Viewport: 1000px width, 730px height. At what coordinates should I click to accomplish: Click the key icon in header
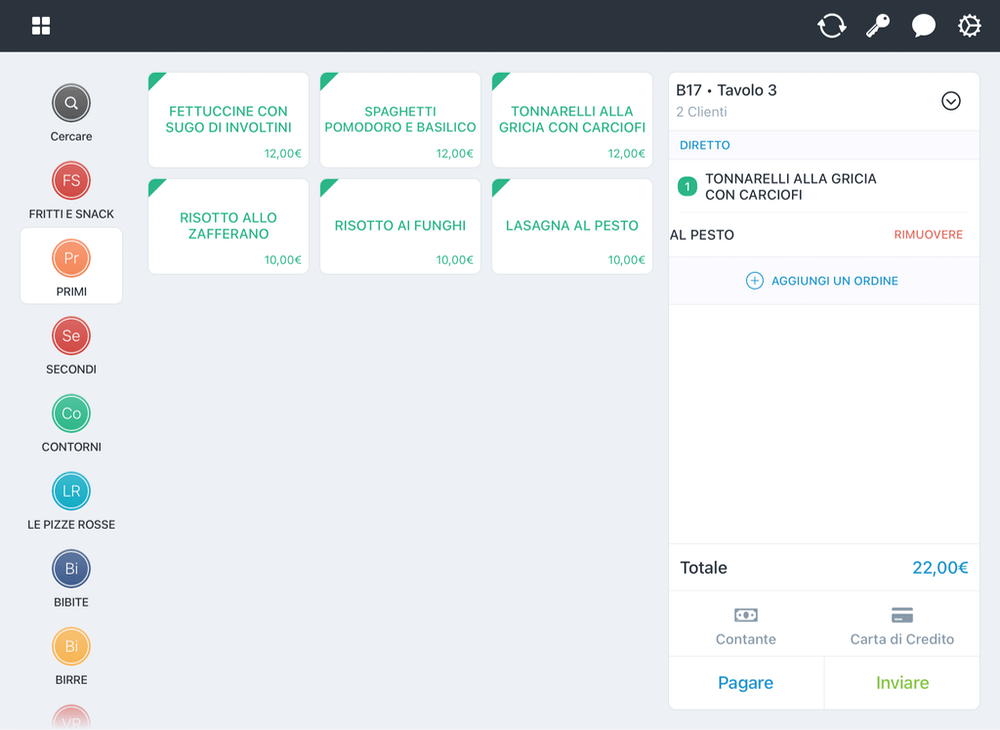pyautogui.click(x=878, y=26)
